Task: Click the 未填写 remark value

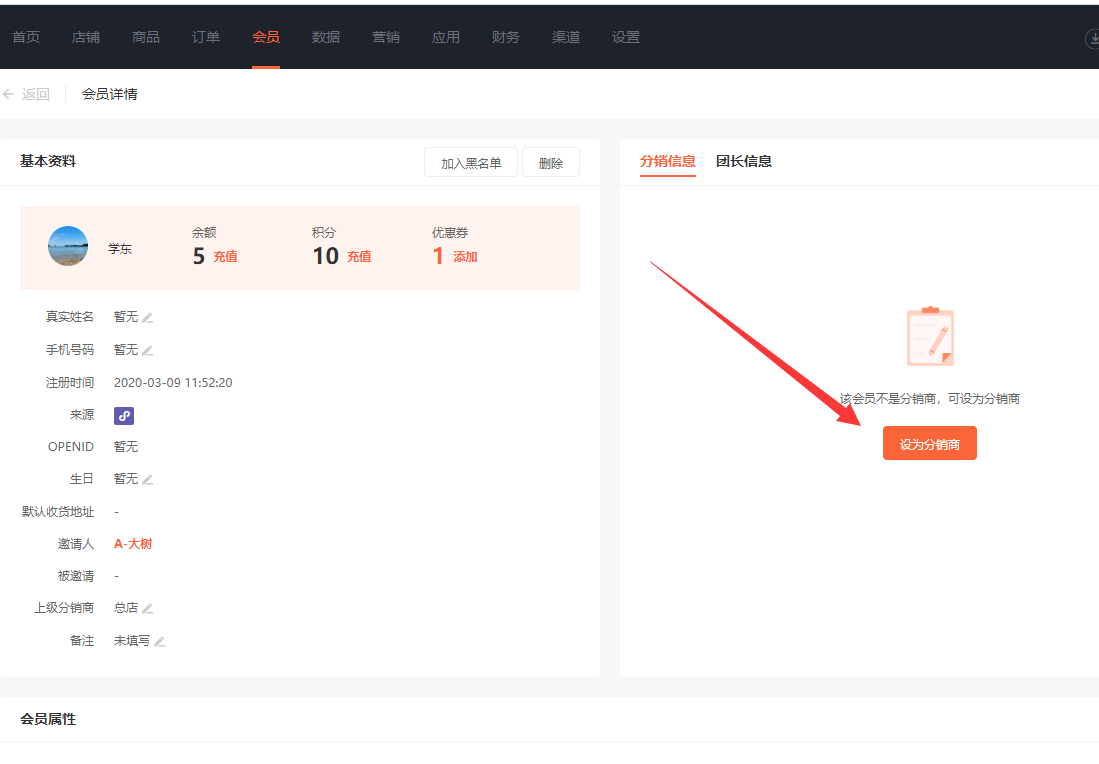Action: pos(132,641)
